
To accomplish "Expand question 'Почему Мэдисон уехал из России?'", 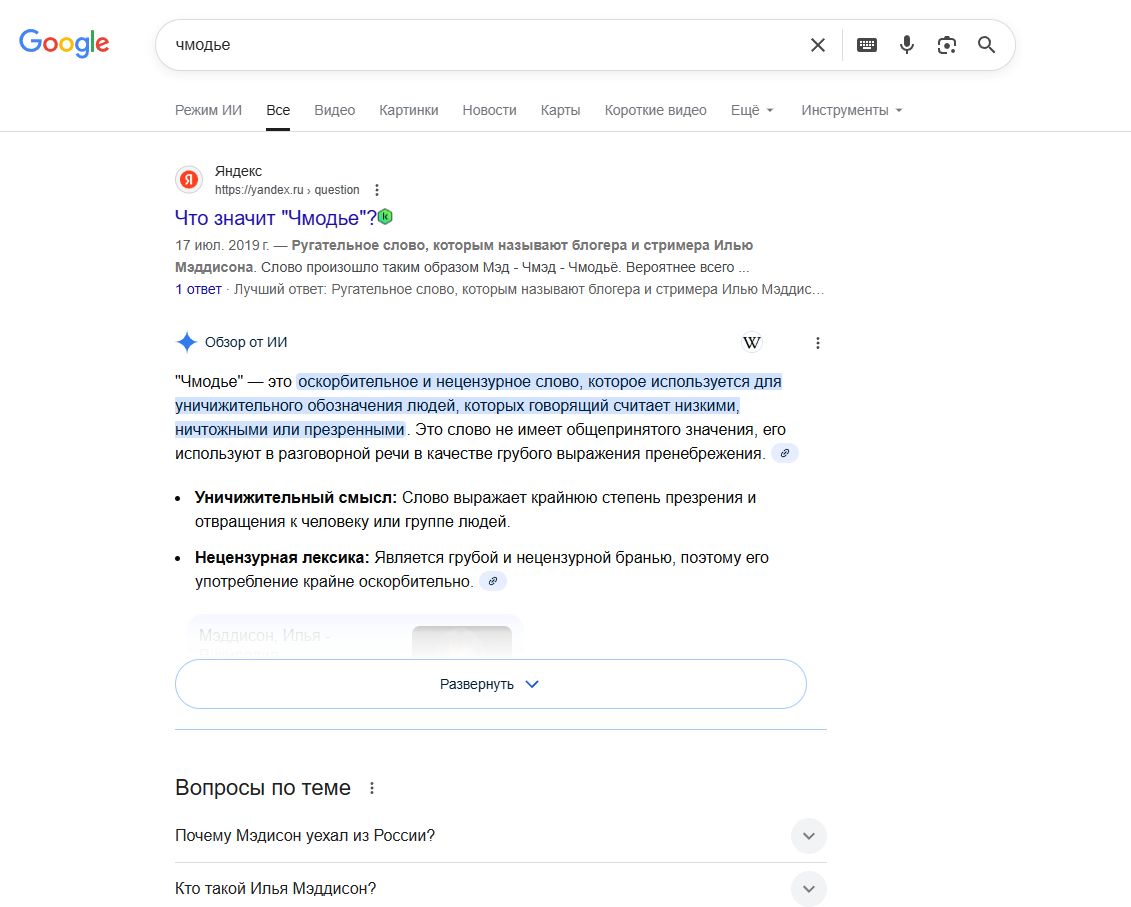I will tap(501, 836).
